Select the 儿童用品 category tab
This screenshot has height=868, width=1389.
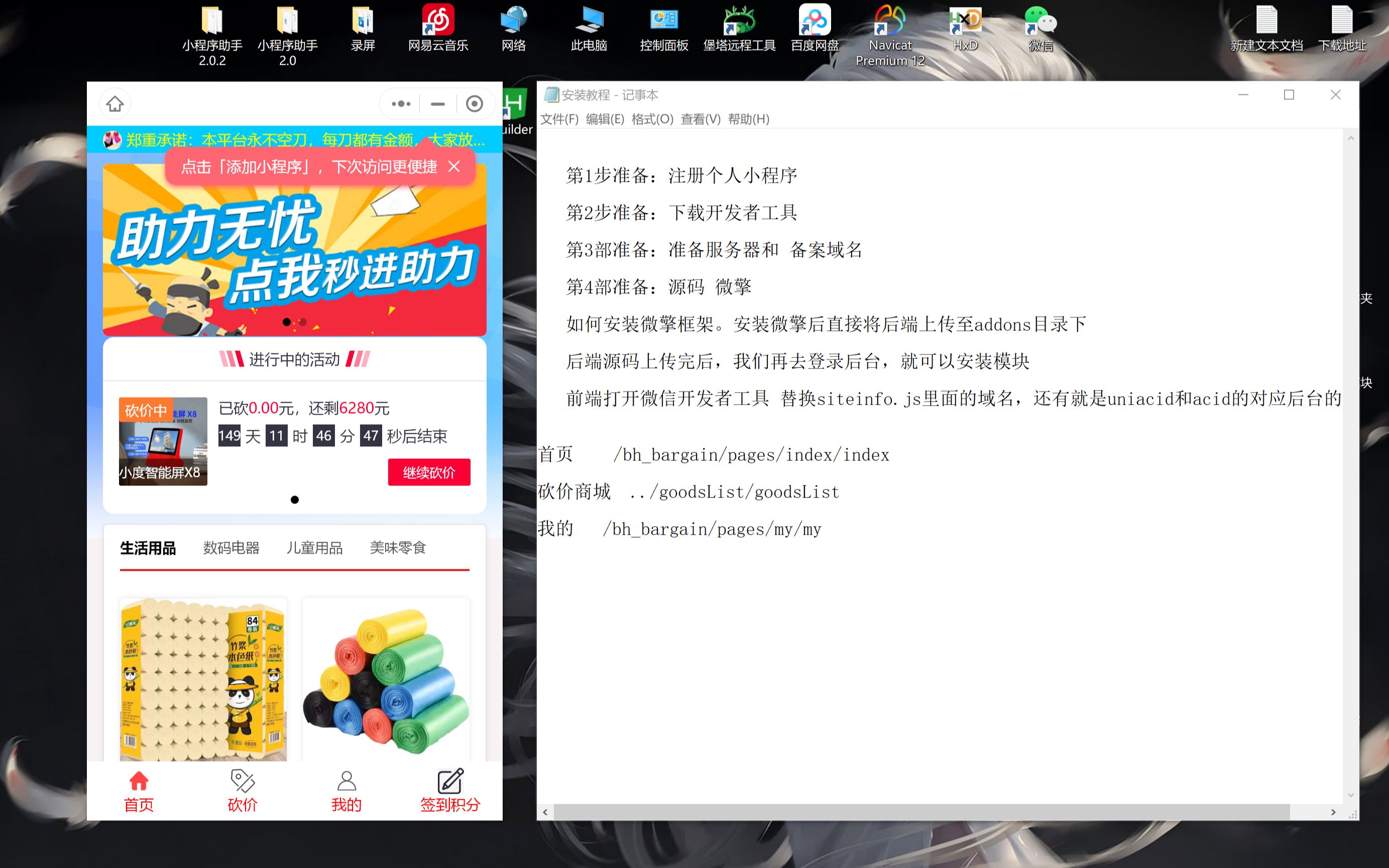[315, 548]
